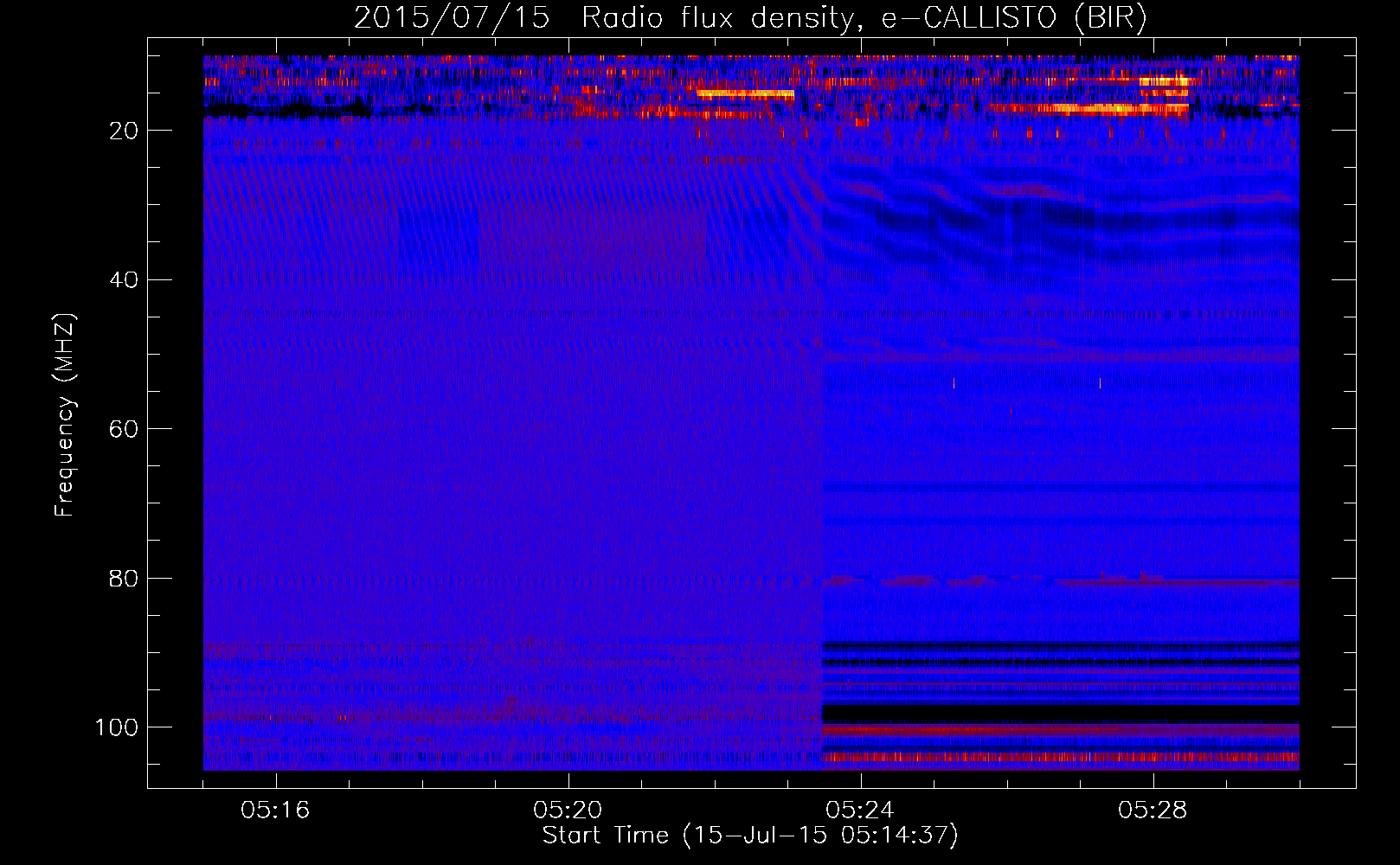
Task: Click the Frequency (MHZ) axis label
Action: pyautogui.click(x=65, y=414)
